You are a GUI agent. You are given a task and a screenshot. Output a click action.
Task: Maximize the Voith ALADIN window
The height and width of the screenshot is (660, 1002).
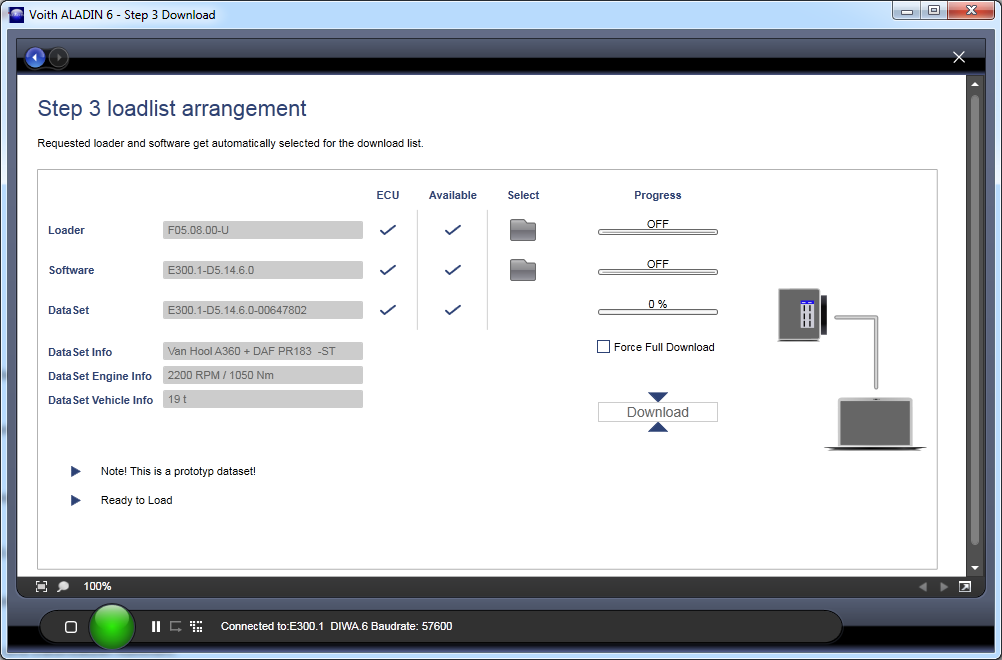click(x=934, y=11)
